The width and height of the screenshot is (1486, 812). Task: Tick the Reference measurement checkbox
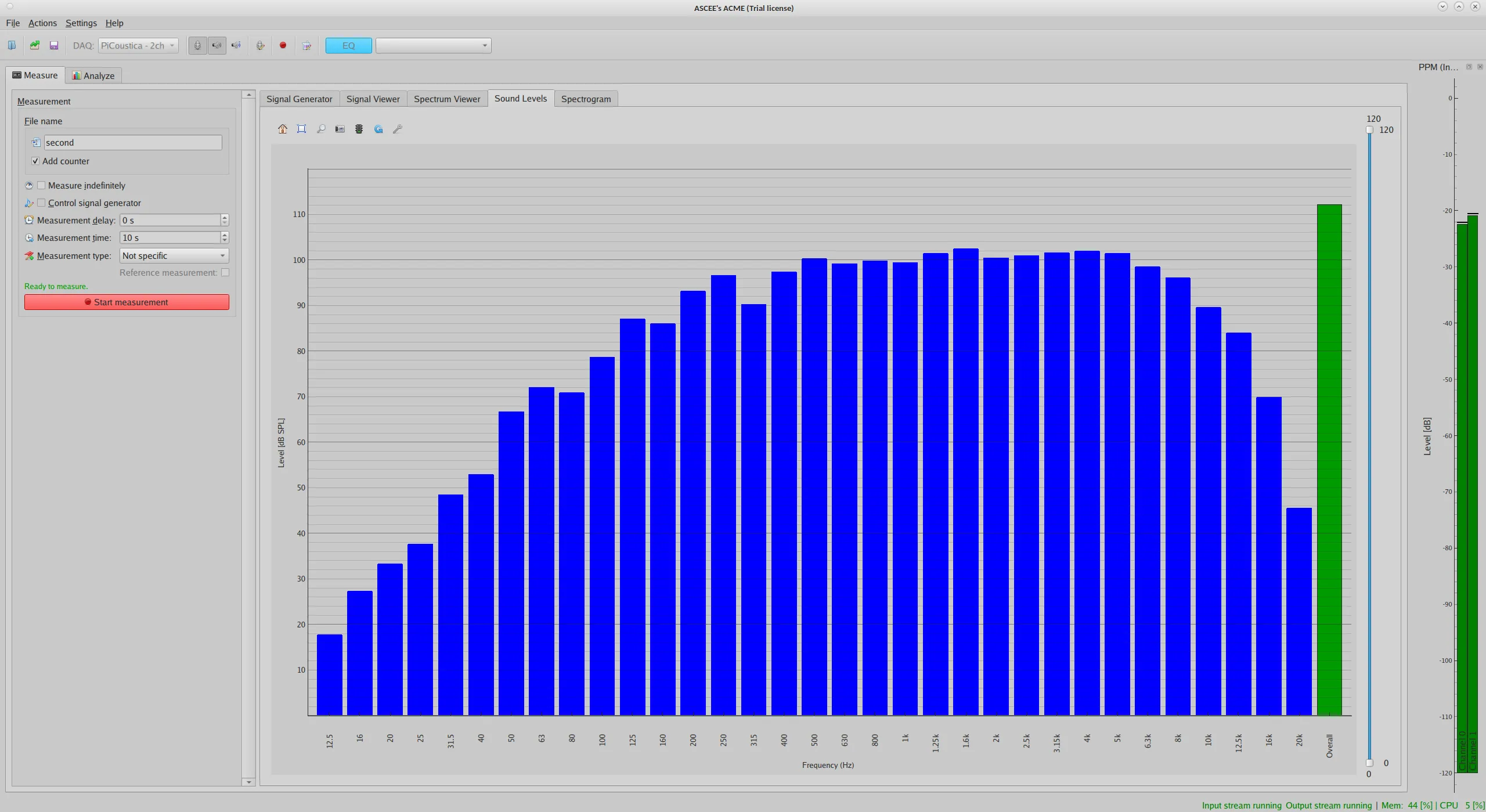(225, 272)
